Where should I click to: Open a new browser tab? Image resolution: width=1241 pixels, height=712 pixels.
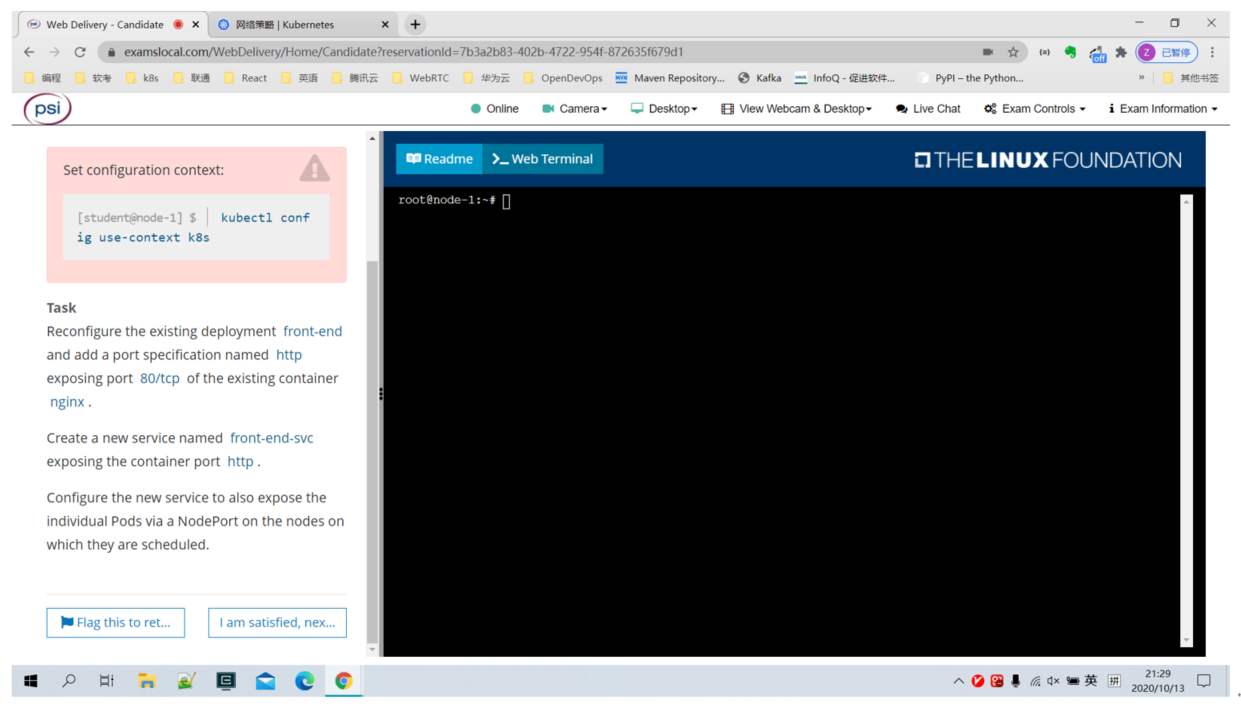[x=415, y=24]
